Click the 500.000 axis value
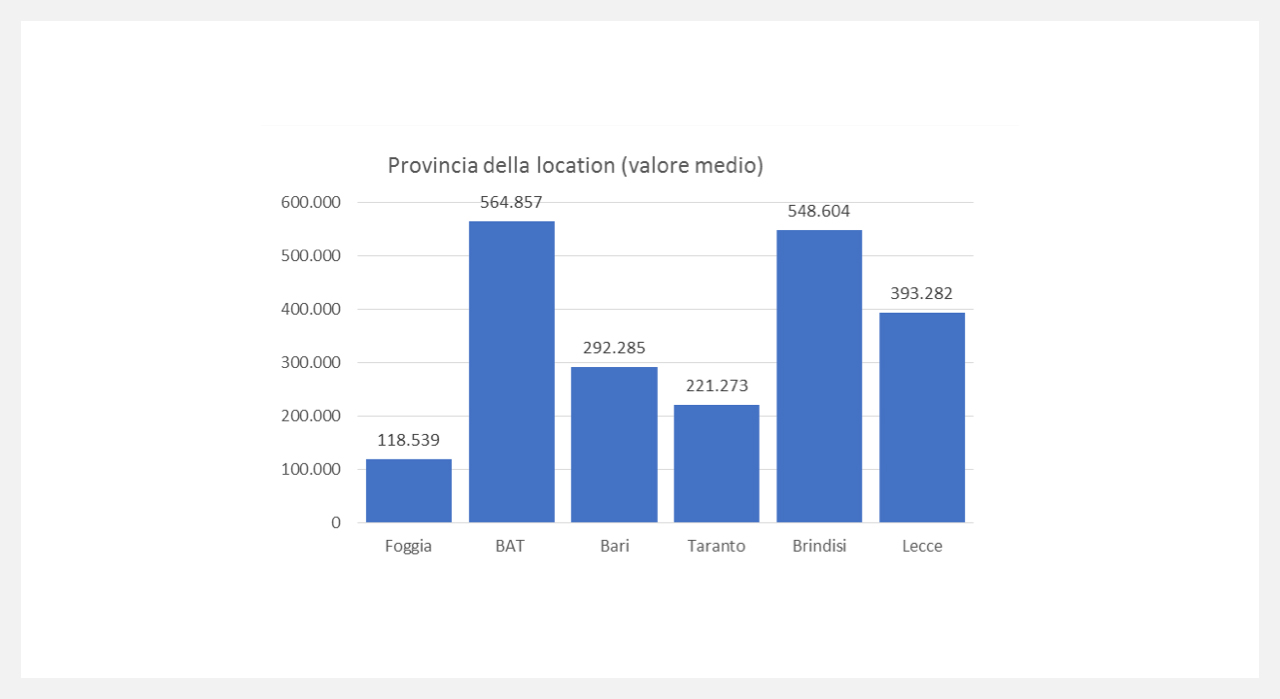 (311, 256)
